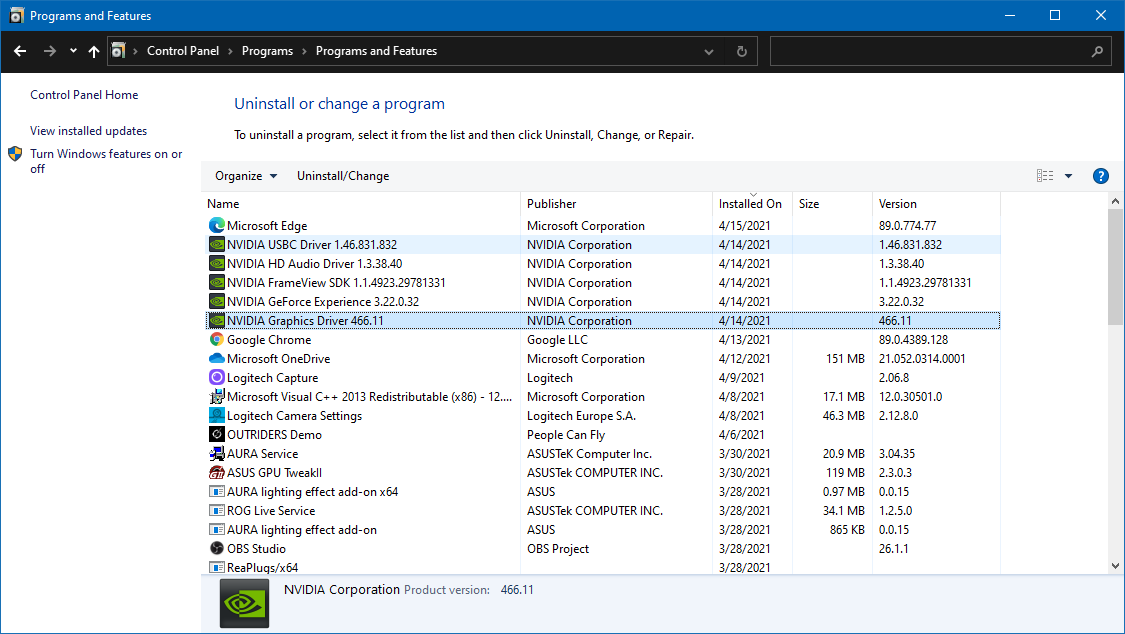1125x634 pixels.
Task: Select the ASUS GPU TweakII icon
Action: coord(217,473)
